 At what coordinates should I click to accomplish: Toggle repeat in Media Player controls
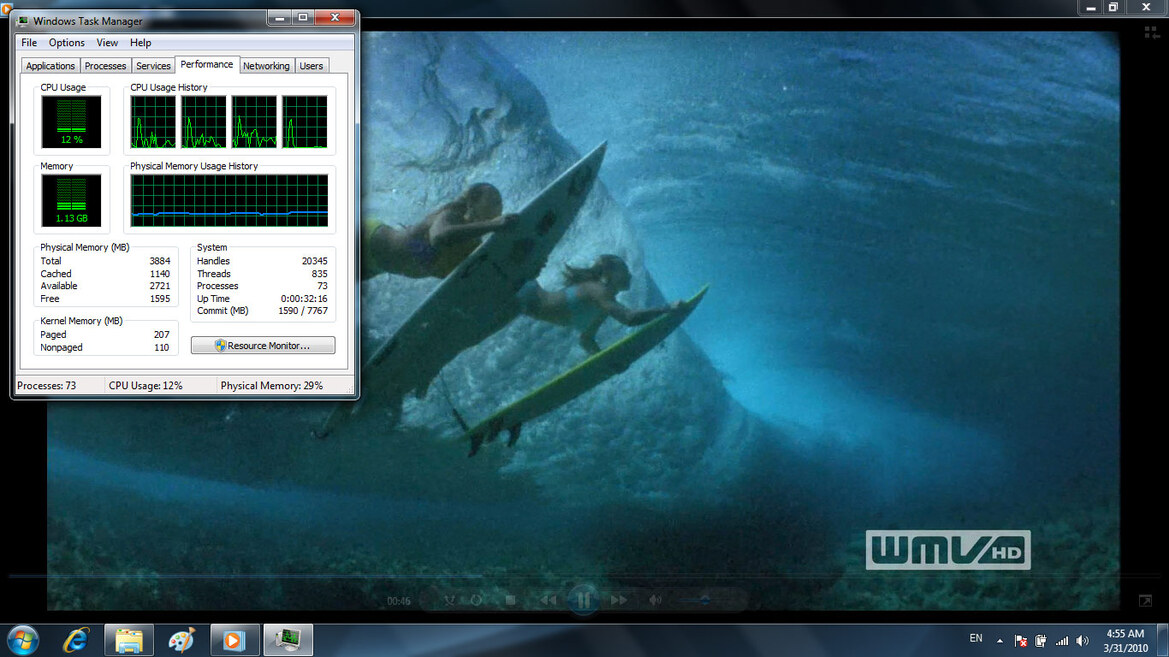click(x=477, y=600)
